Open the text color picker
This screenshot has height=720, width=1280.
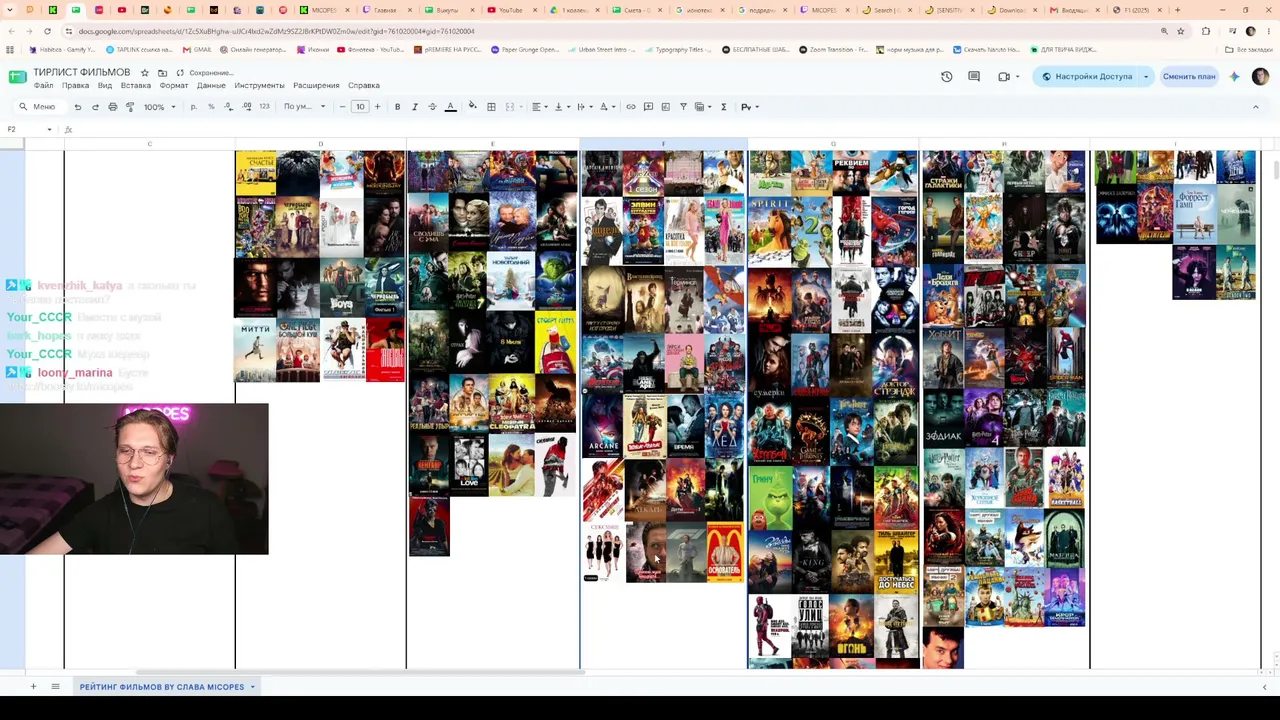click(450, 107)
